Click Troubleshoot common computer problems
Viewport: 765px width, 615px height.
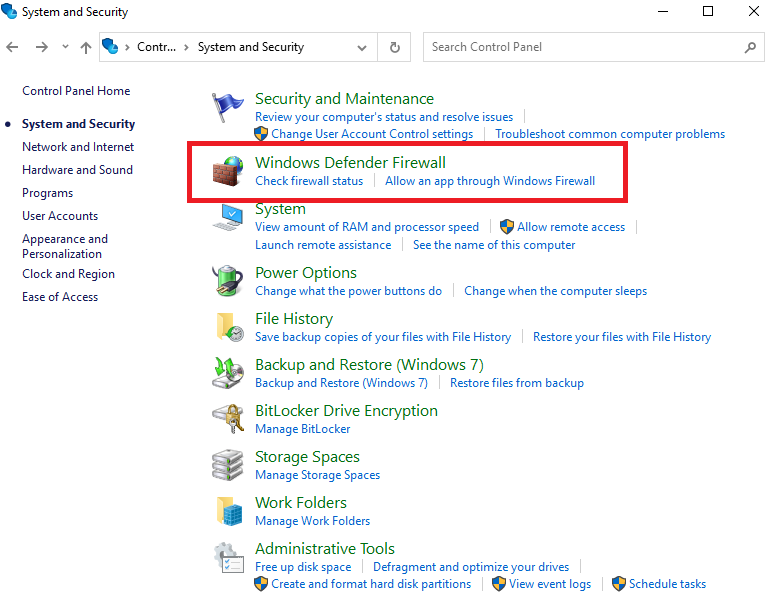[x=610, y=134]
